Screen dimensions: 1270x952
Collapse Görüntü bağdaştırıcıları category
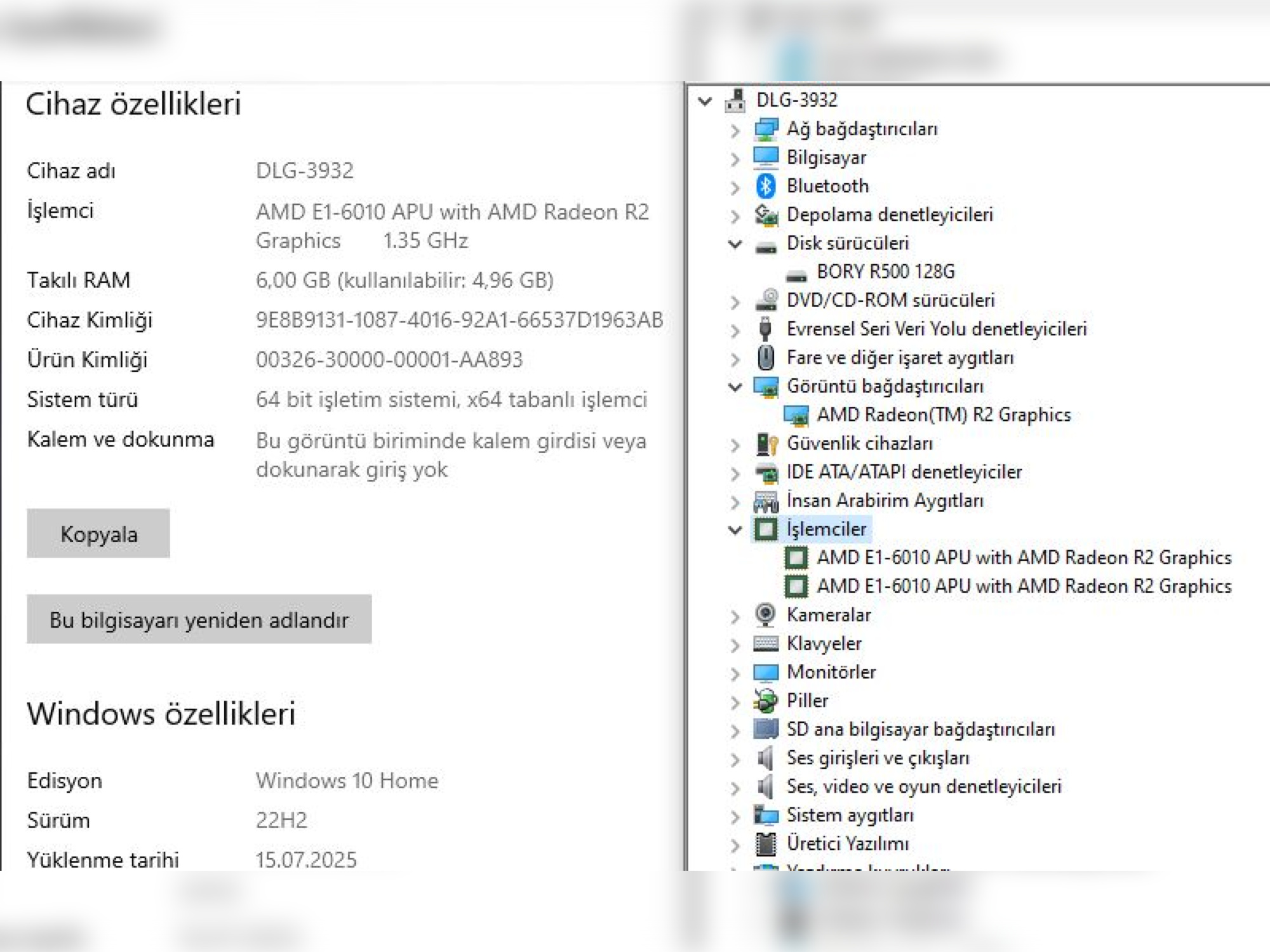[735, 387]
